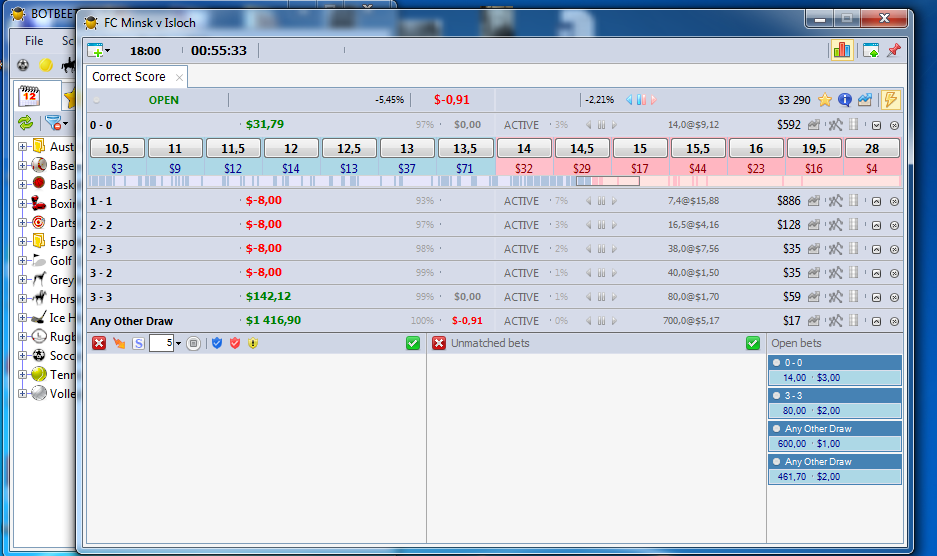The width and height of the screenshot is (937, 556).
Task: Click the red pin window icon
Action: pyautogui.click(x=893, y=50)
